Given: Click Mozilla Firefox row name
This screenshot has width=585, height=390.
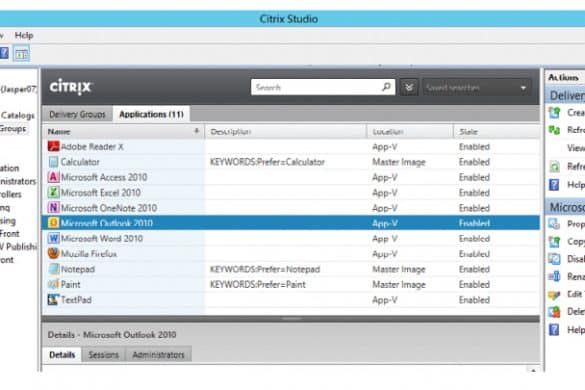Looking at the screenshot, I should pyautogui.click(x=89, y=254).
